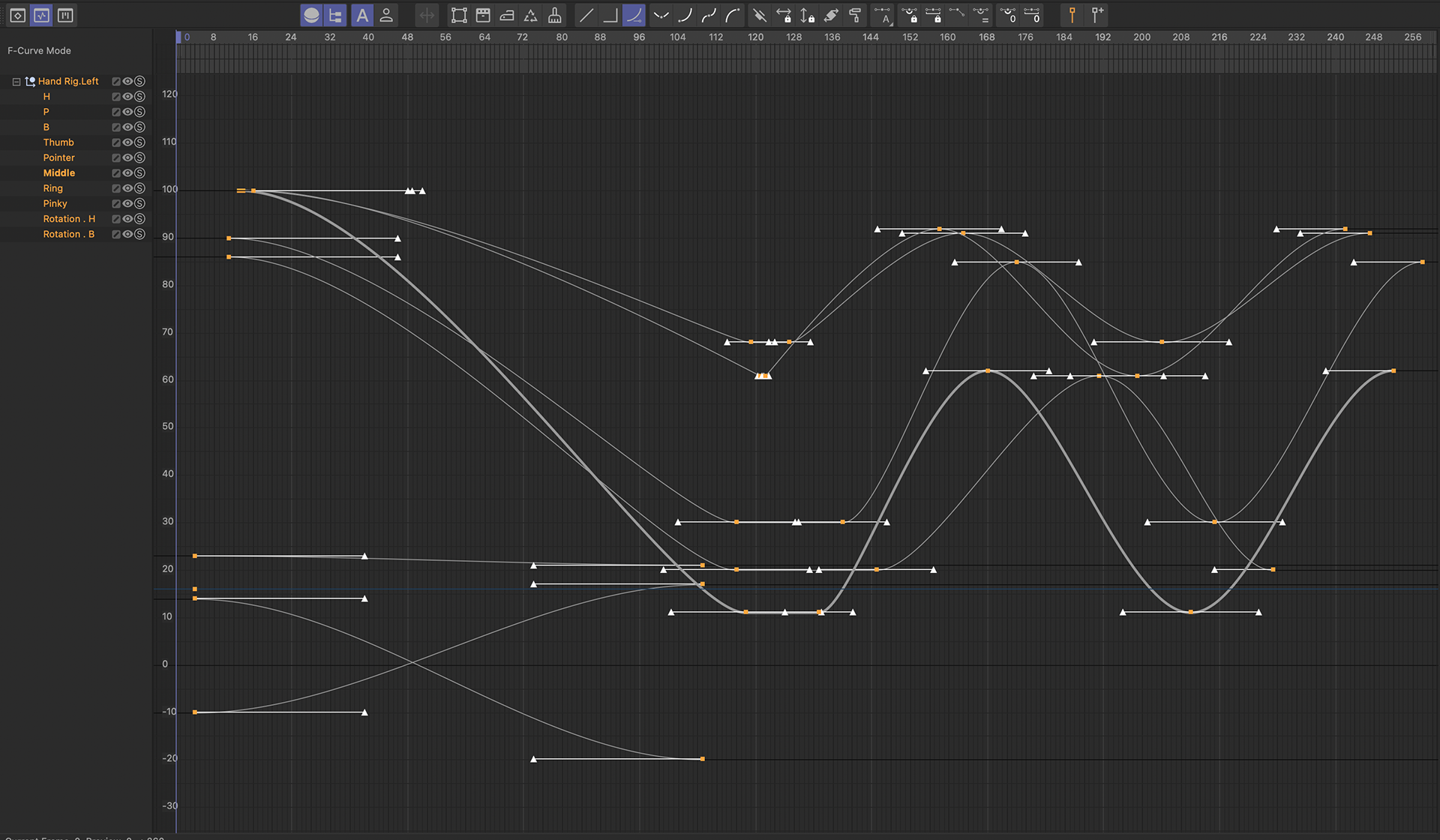Click the auto tangents A icon
Viewport: 1440px width, 840px height.
click(883, 15)
